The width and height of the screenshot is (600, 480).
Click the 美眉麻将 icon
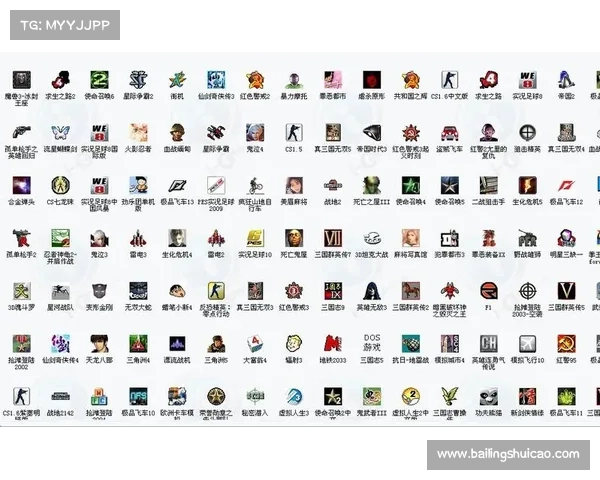coord(294,185)
